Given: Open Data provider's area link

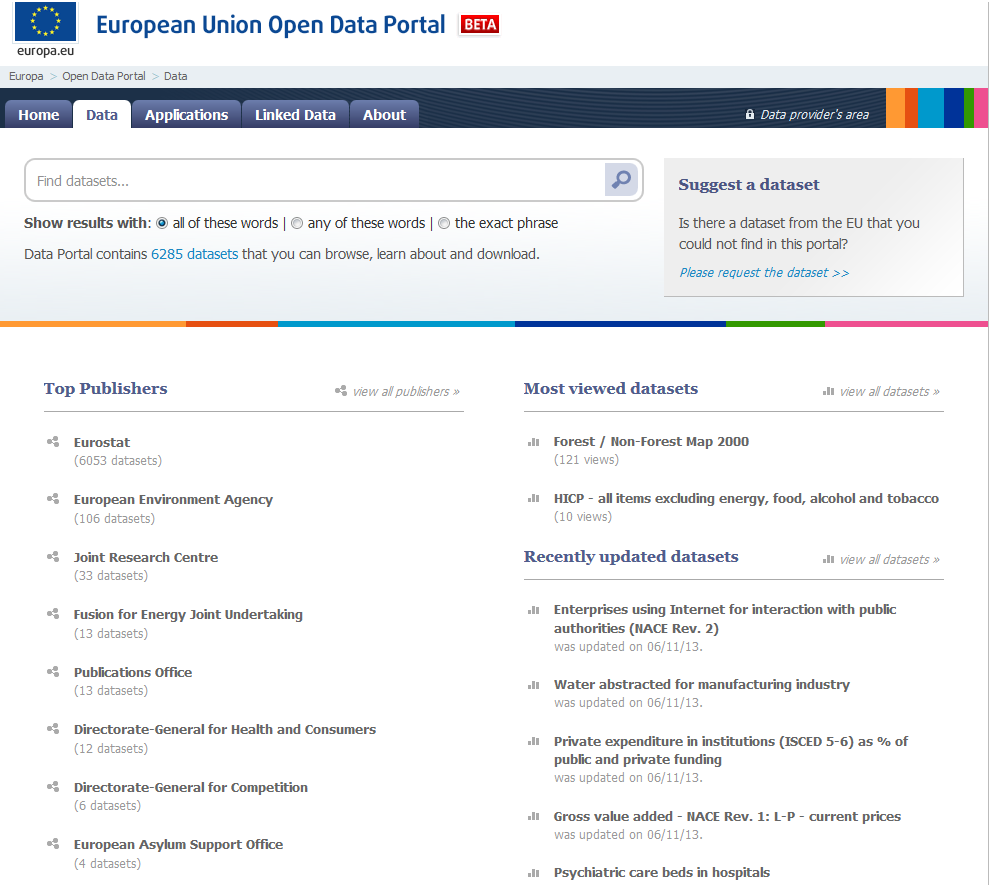Looking at the screenshot, I should click(x=814, y=114).
